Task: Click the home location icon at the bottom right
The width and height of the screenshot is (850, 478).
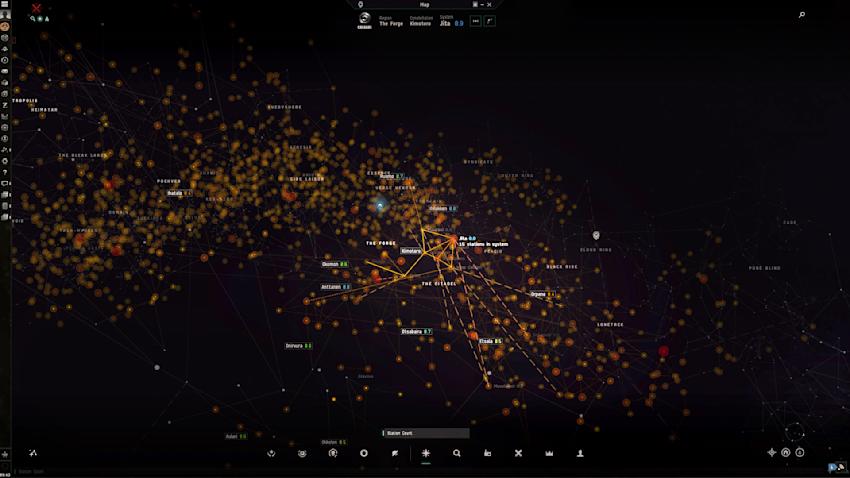Action: pos(785,453)
